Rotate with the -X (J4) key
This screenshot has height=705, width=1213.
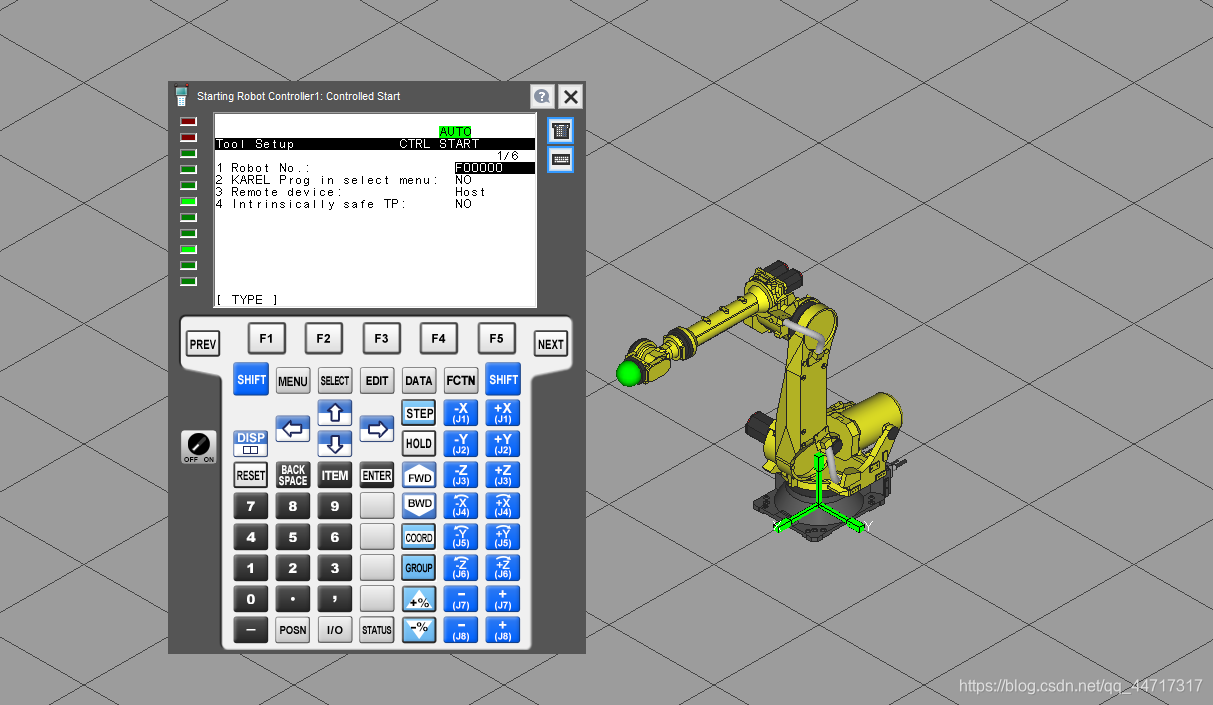coord(461,506)
